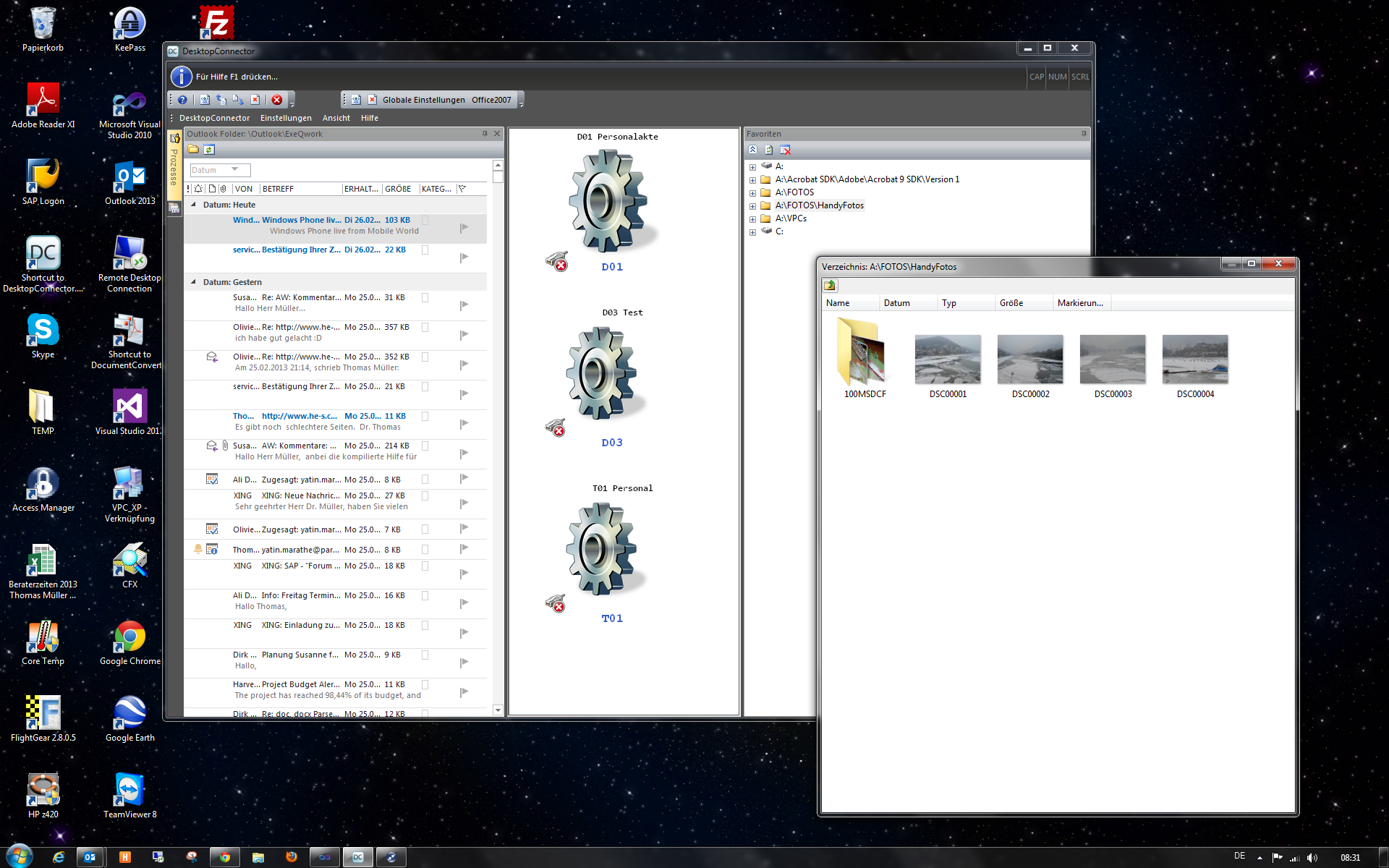
Task: Click Globale Einstellungen toolbar button
Action: point(423,100)
